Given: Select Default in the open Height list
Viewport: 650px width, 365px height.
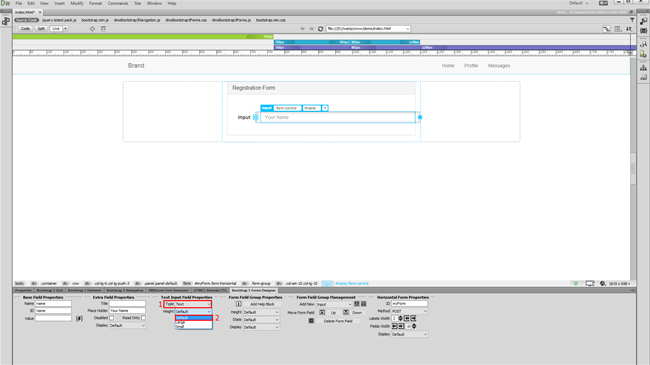Looking at the screenshot, I should point(194,318).
